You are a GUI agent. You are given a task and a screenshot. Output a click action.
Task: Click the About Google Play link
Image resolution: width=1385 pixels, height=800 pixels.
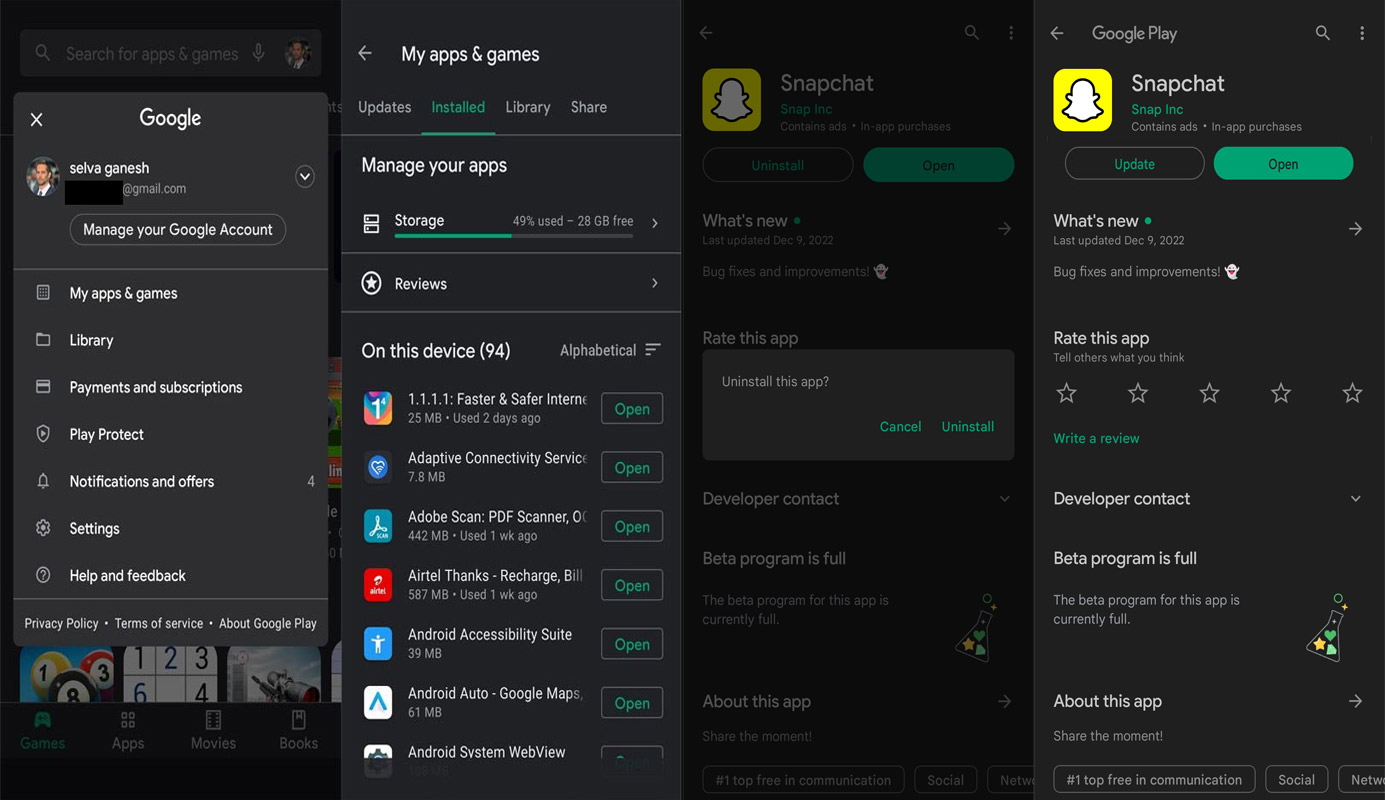coord(268,623)
